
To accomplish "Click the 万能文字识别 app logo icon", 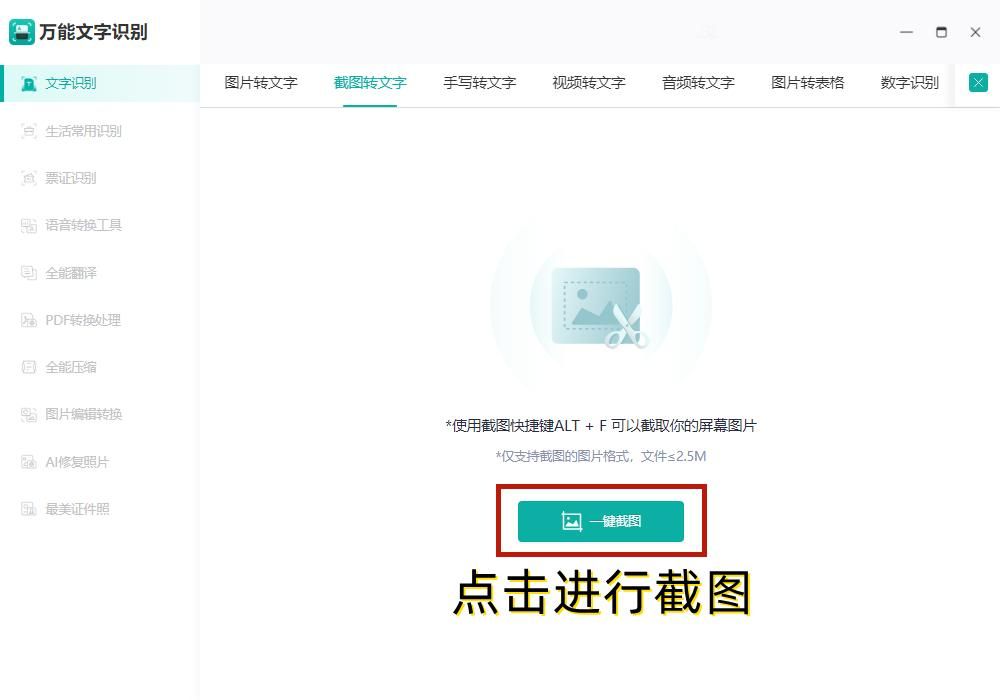I will (22, 32).
